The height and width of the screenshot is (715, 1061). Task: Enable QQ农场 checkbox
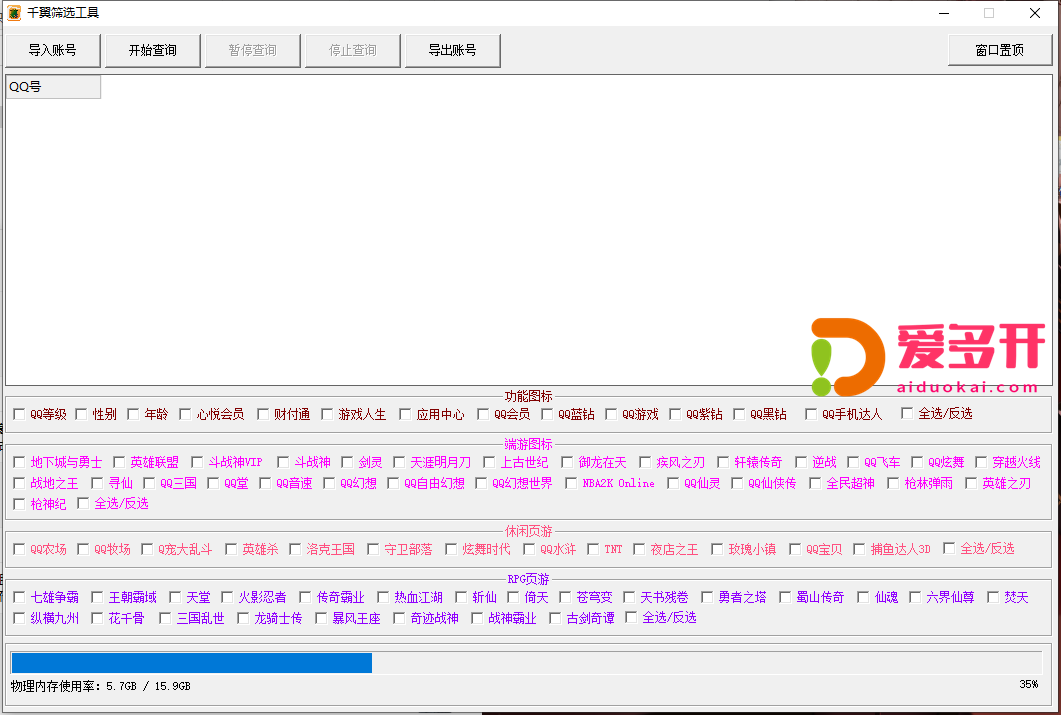tap(20, 549)
